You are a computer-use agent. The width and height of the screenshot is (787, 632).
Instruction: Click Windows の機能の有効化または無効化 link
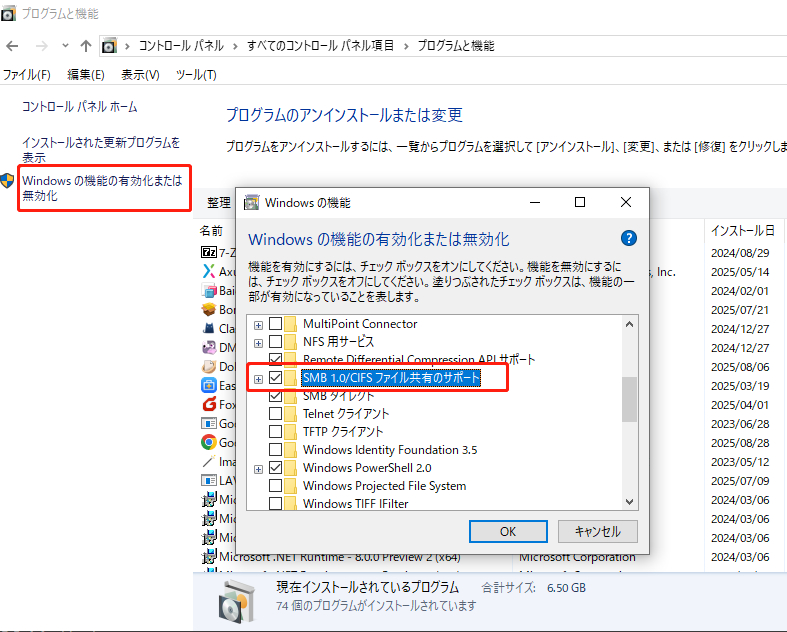coord(102,188)
